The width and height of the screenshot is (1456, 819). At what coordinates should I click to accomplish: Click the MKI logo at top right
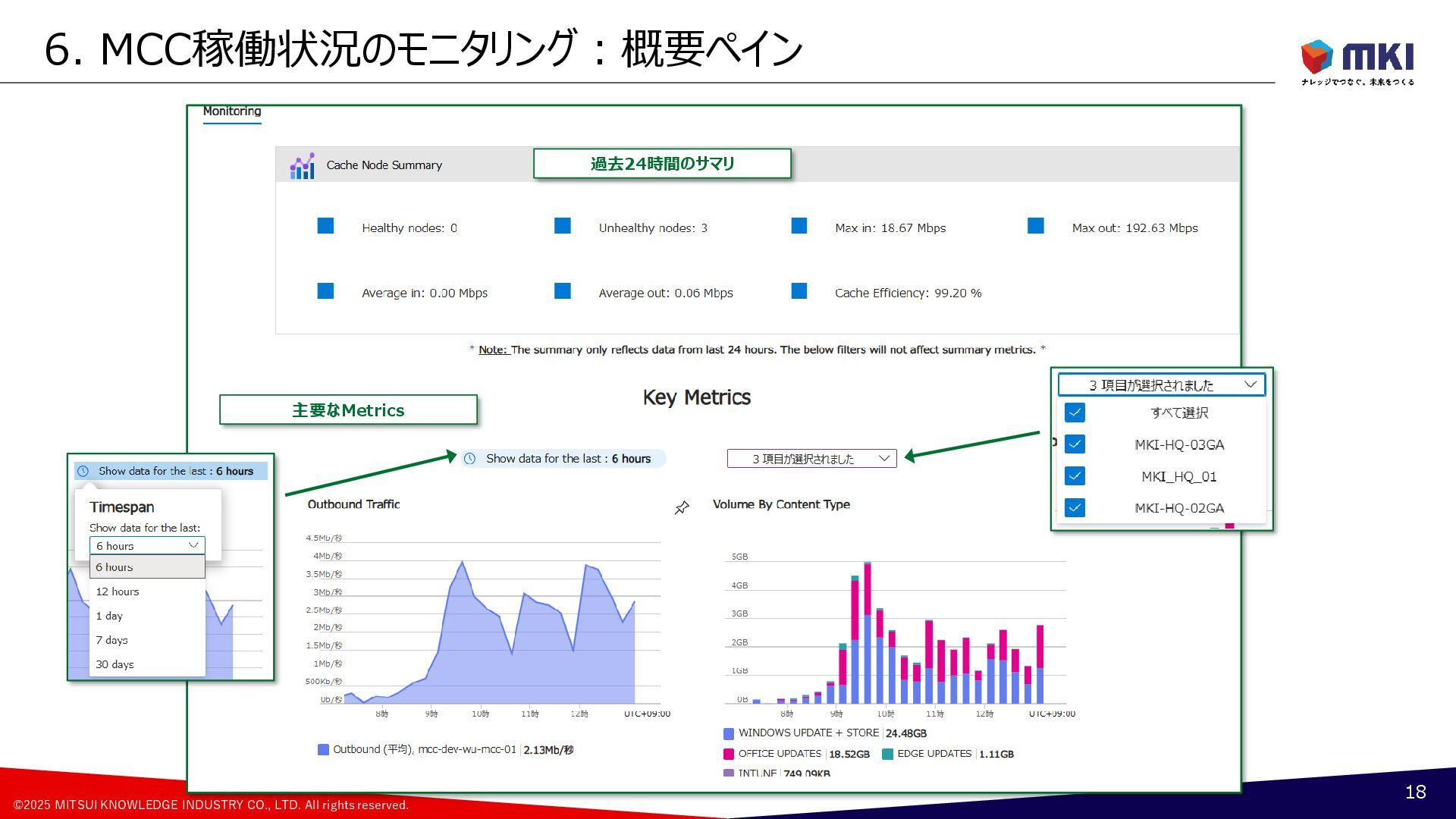click(1357, 59)
